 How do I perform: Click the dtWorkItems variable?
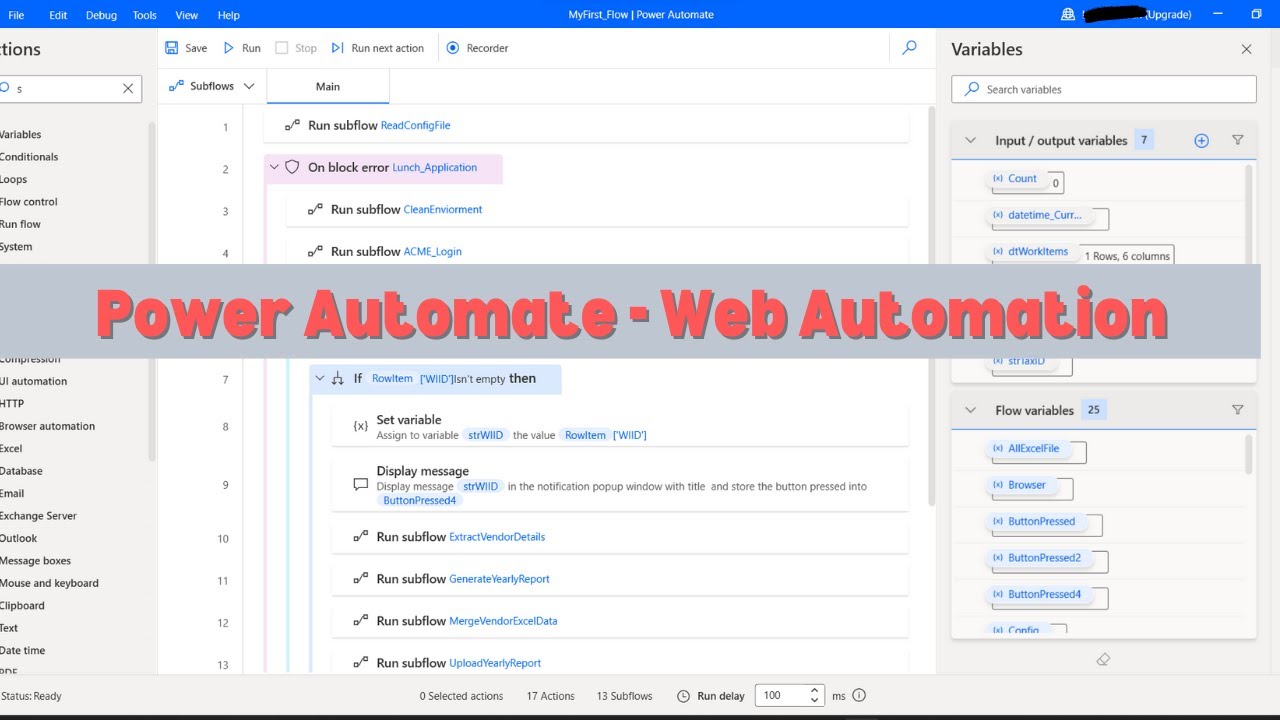(x=1031, y=252)
